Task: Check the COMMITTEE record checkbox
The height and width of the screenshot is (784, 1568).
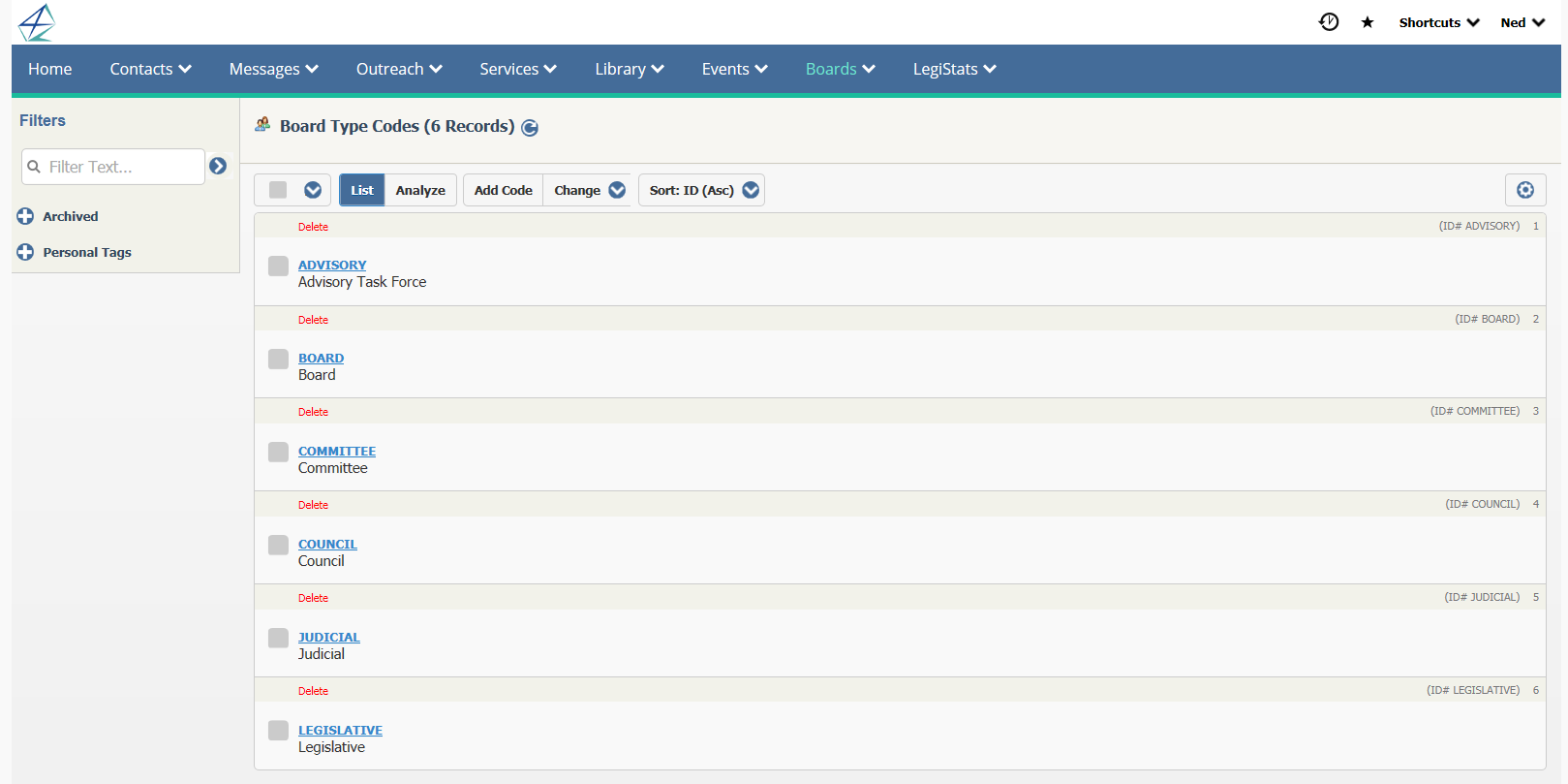Action: click(x=278, y=452)
